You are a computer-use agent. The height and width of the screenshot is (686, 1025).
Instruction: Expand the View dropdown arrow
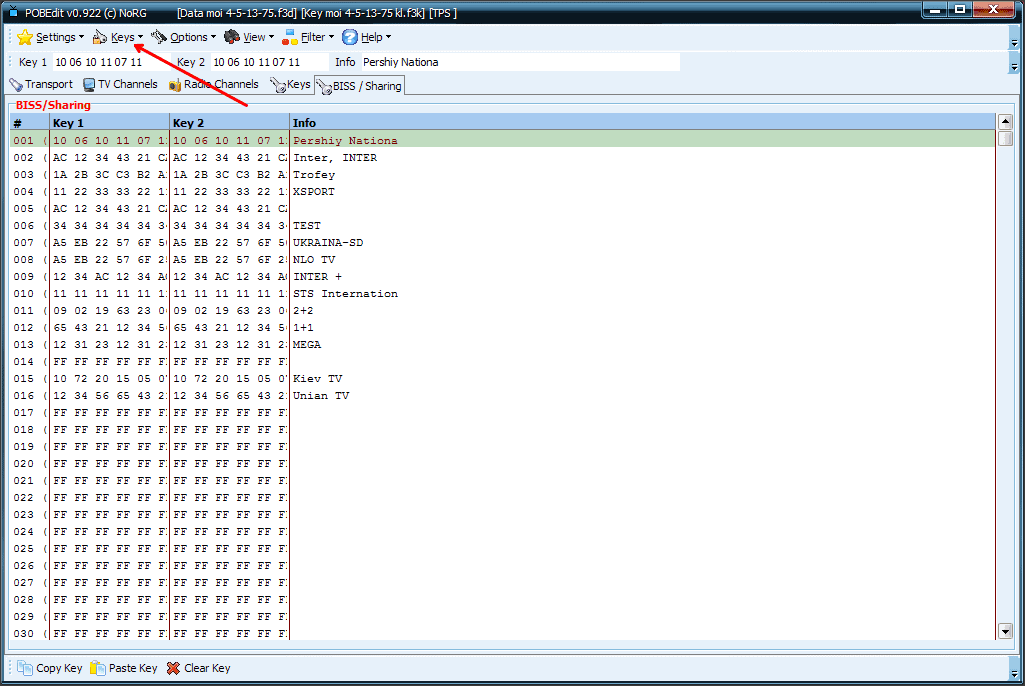[x=271, y=37]
